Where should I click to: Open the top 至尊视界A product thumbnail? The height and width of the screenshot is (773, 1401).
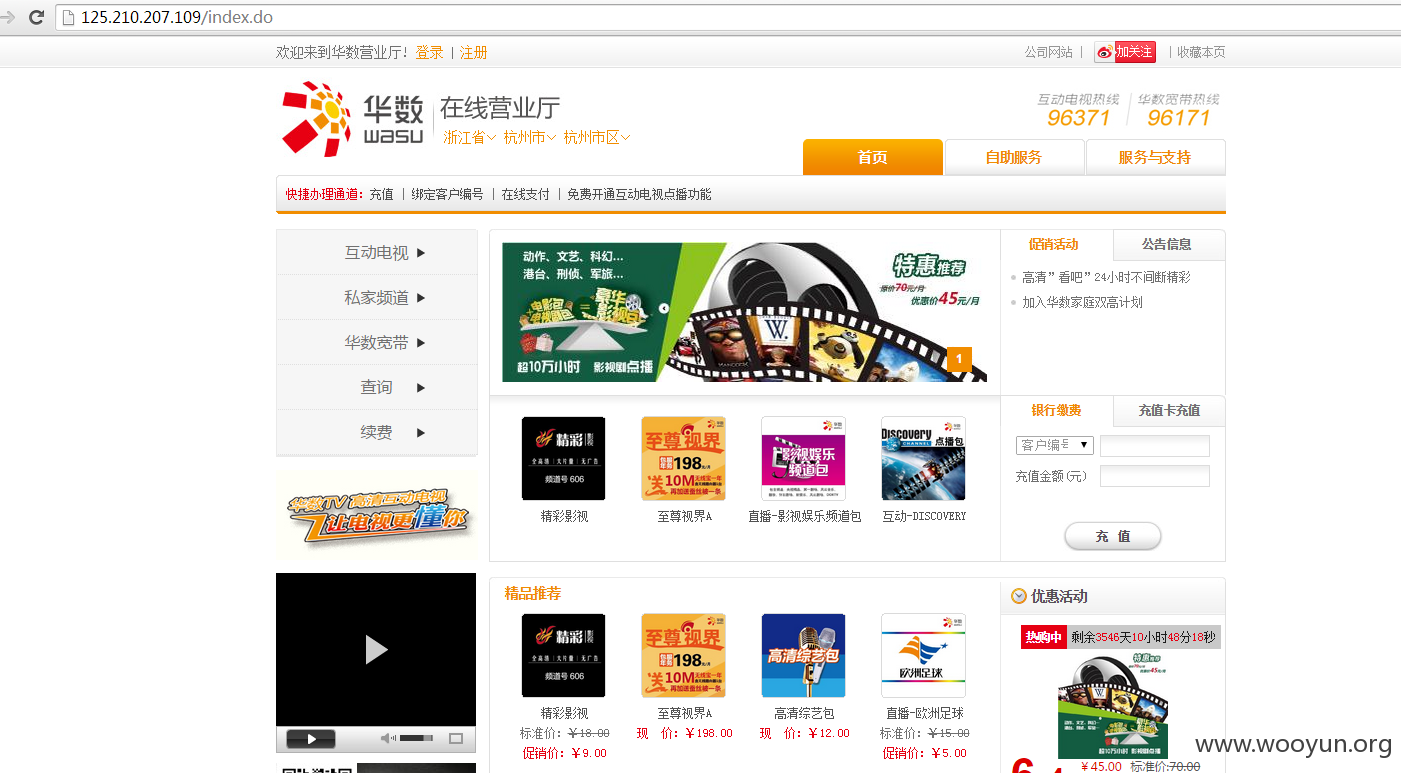pyautogui.click(x=683, y=458)
